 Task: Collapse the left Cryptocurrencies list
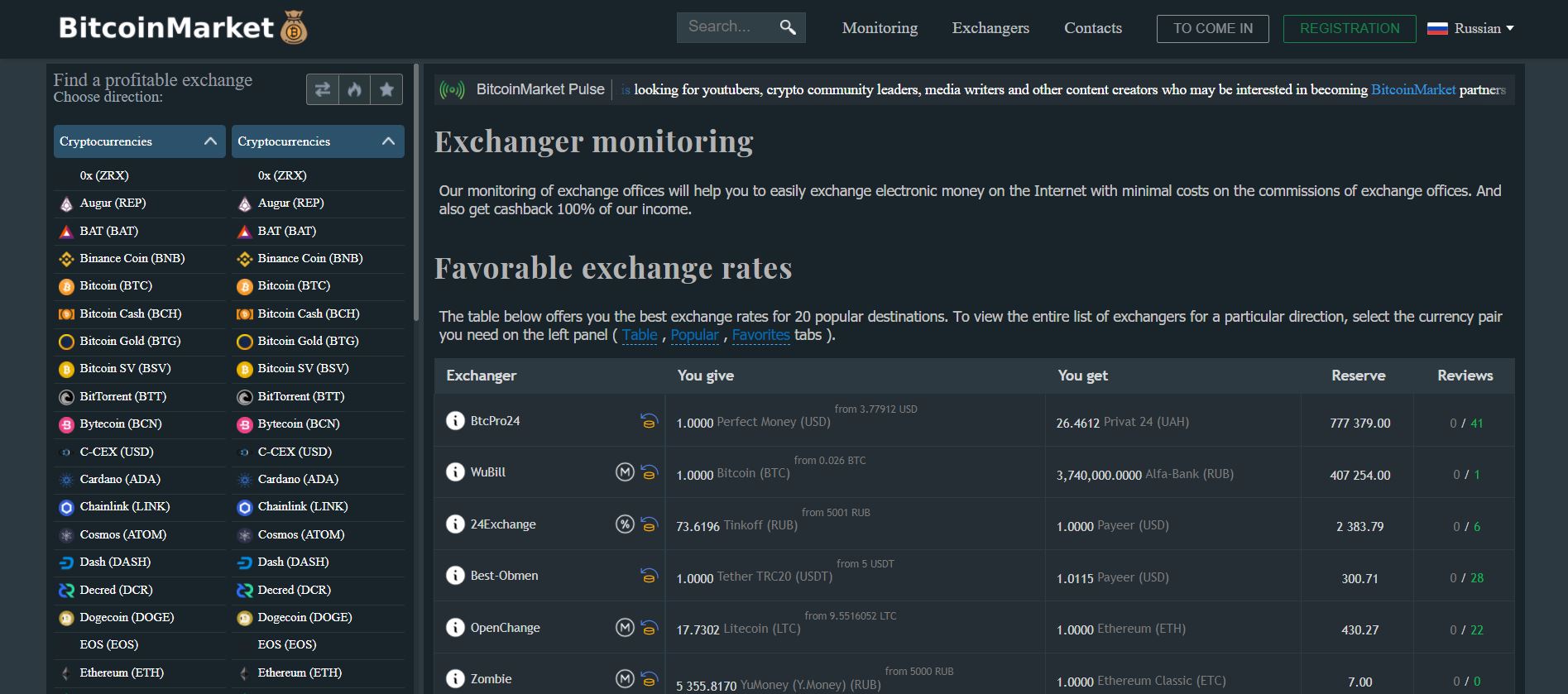tap(139, 141)
